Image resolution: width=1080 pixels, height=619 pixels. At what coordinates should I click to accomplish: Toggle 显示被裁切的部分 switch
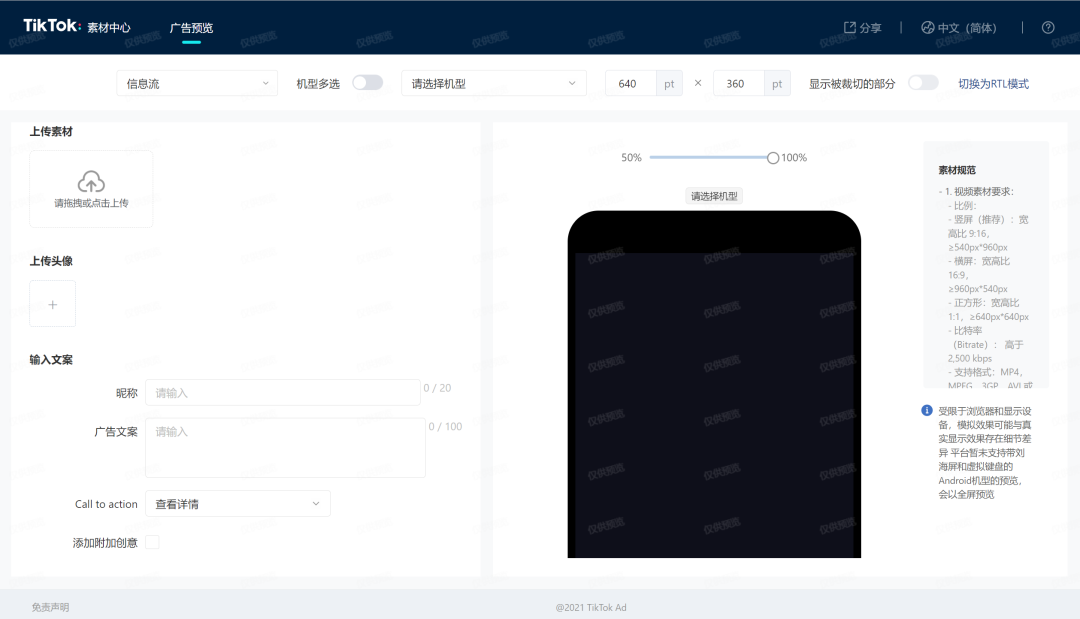(x=923, y=83)
